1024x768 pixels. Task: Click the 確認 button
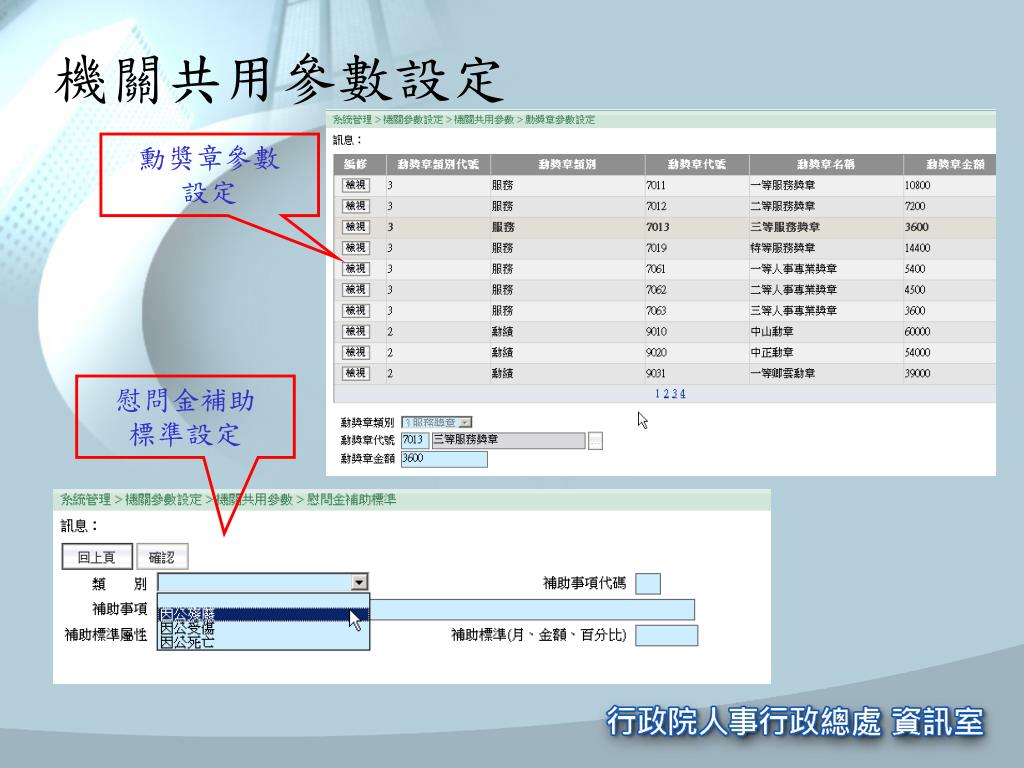click(162, 557)
